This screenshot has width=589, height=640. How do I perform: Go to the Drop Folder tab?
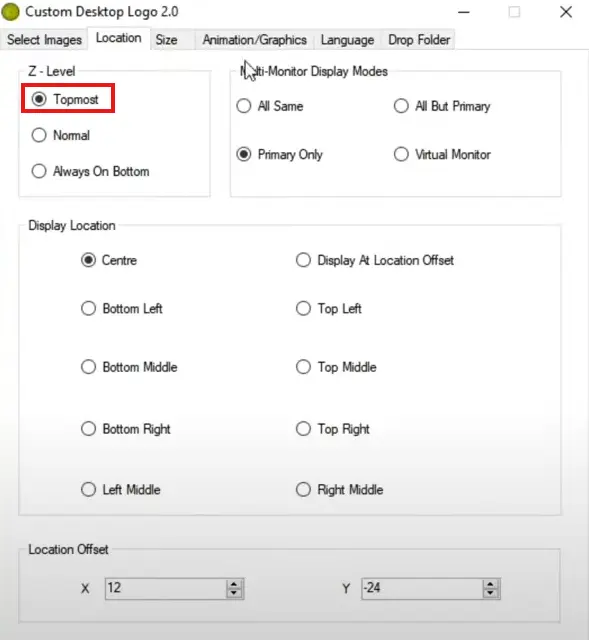coord(419,40)
